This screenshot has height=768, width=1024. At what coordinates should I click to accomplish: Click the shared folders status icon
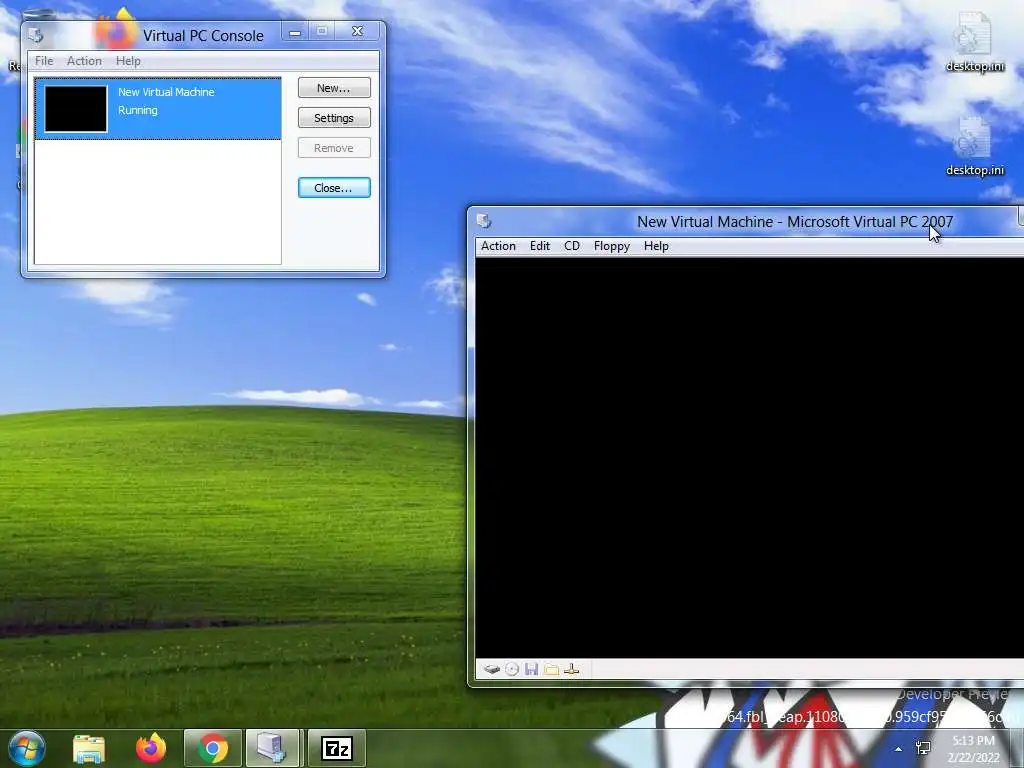[x=552, y=669]
